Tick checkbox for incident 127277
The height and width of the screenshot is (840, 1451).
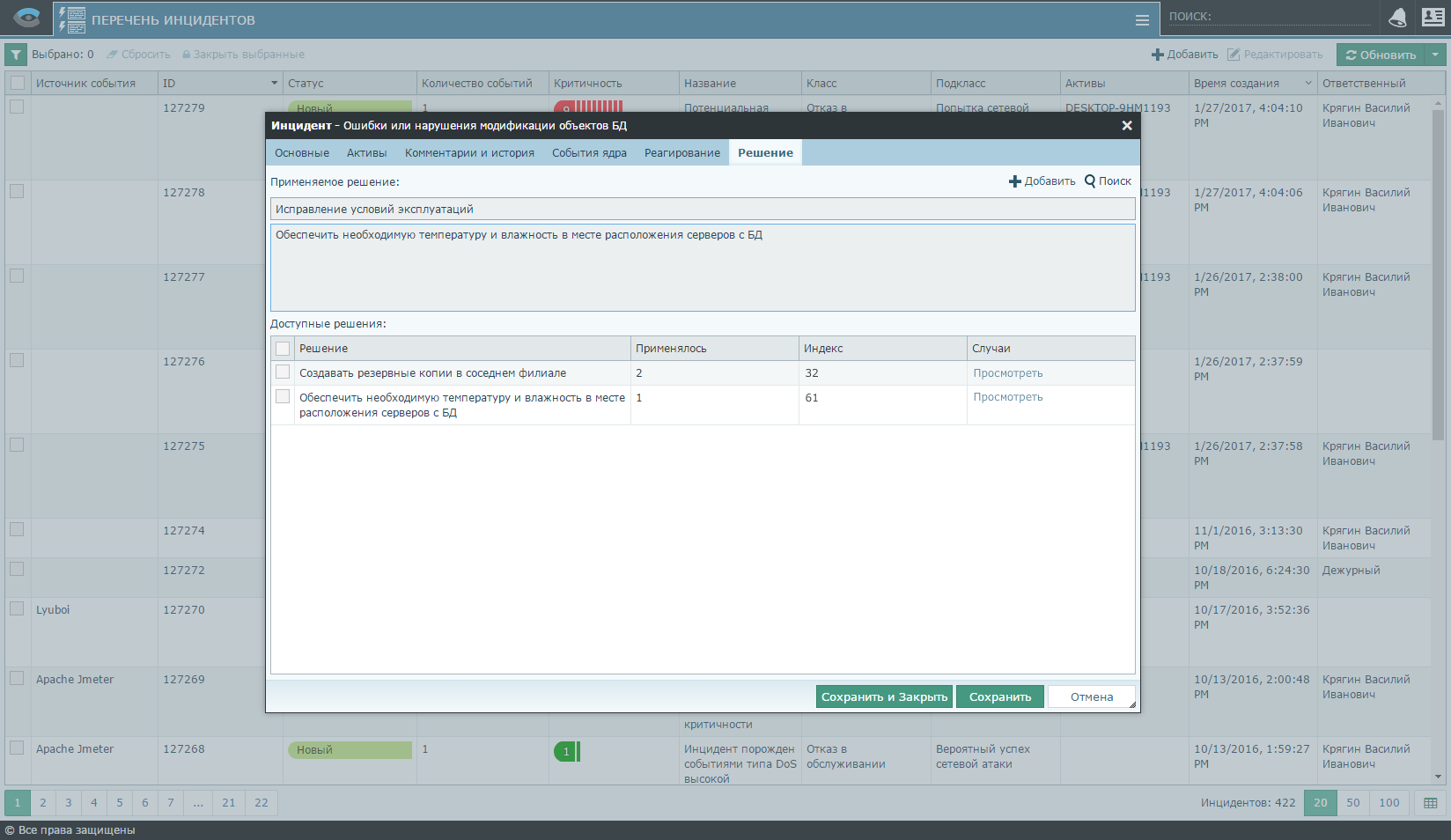17,276
